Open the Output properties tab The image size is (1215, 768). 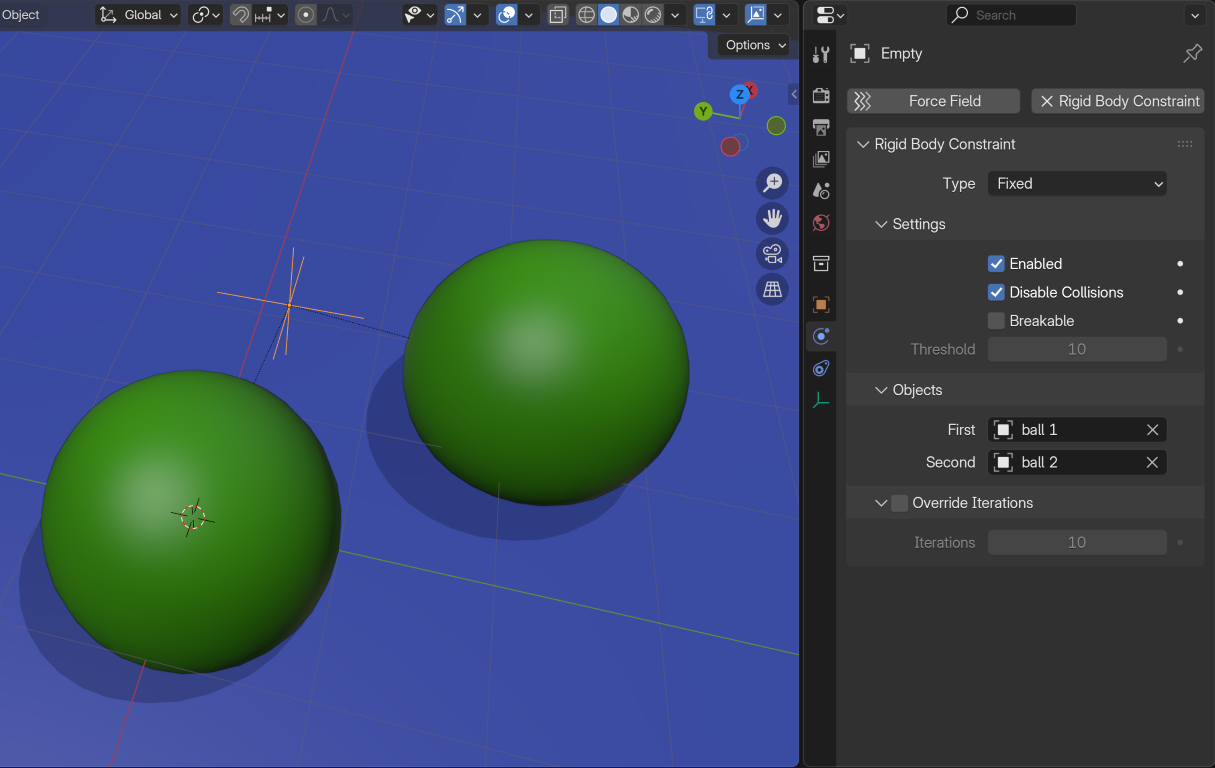tap(820, 127)
